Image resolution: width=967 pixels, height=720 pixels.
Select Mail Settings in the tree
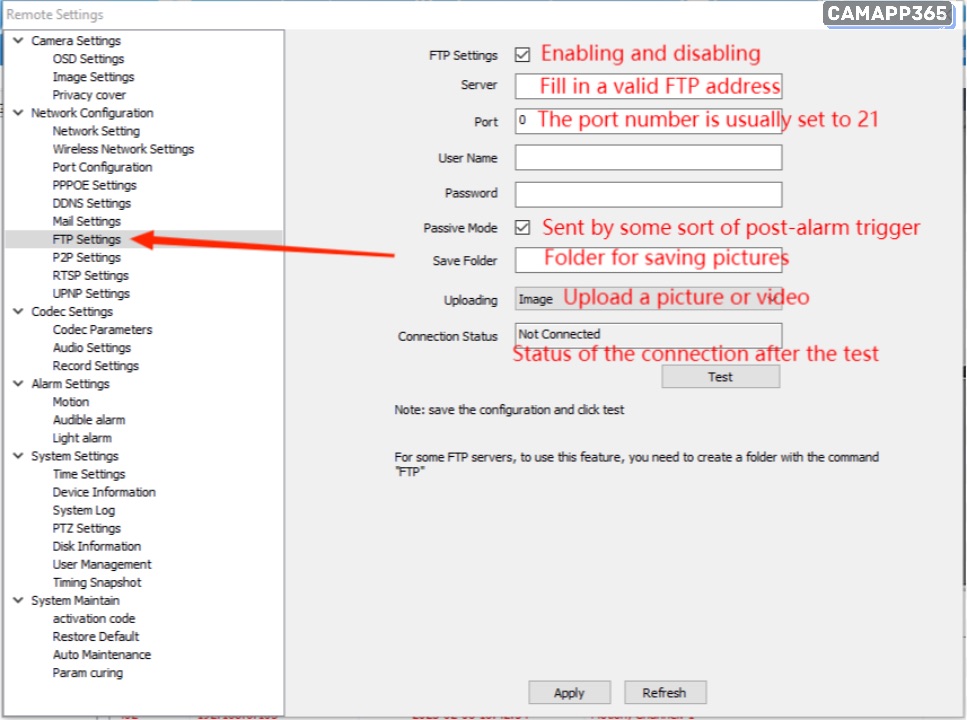tap(86, 221)
